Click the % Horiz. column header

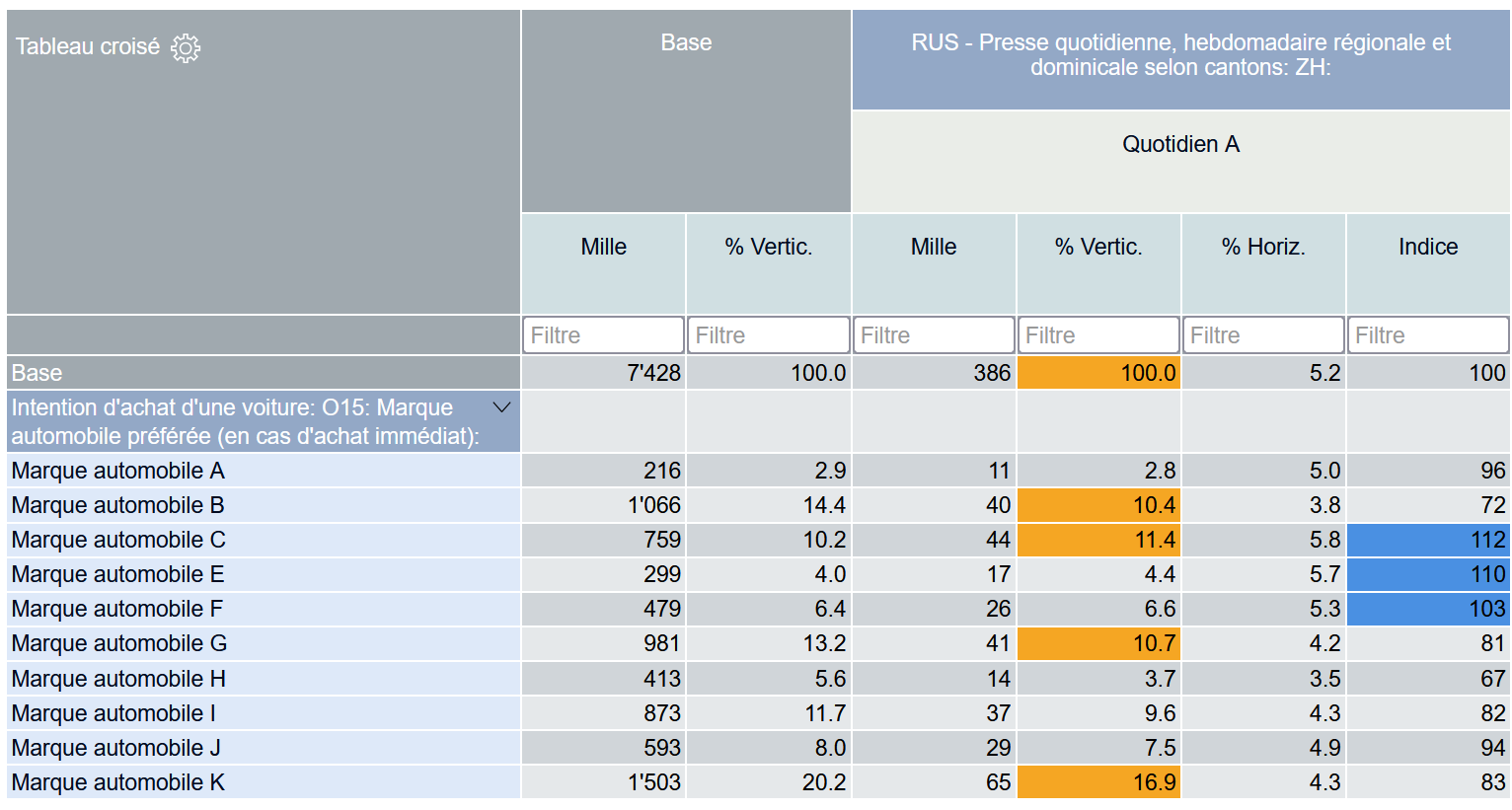(x=1262, y=247)
